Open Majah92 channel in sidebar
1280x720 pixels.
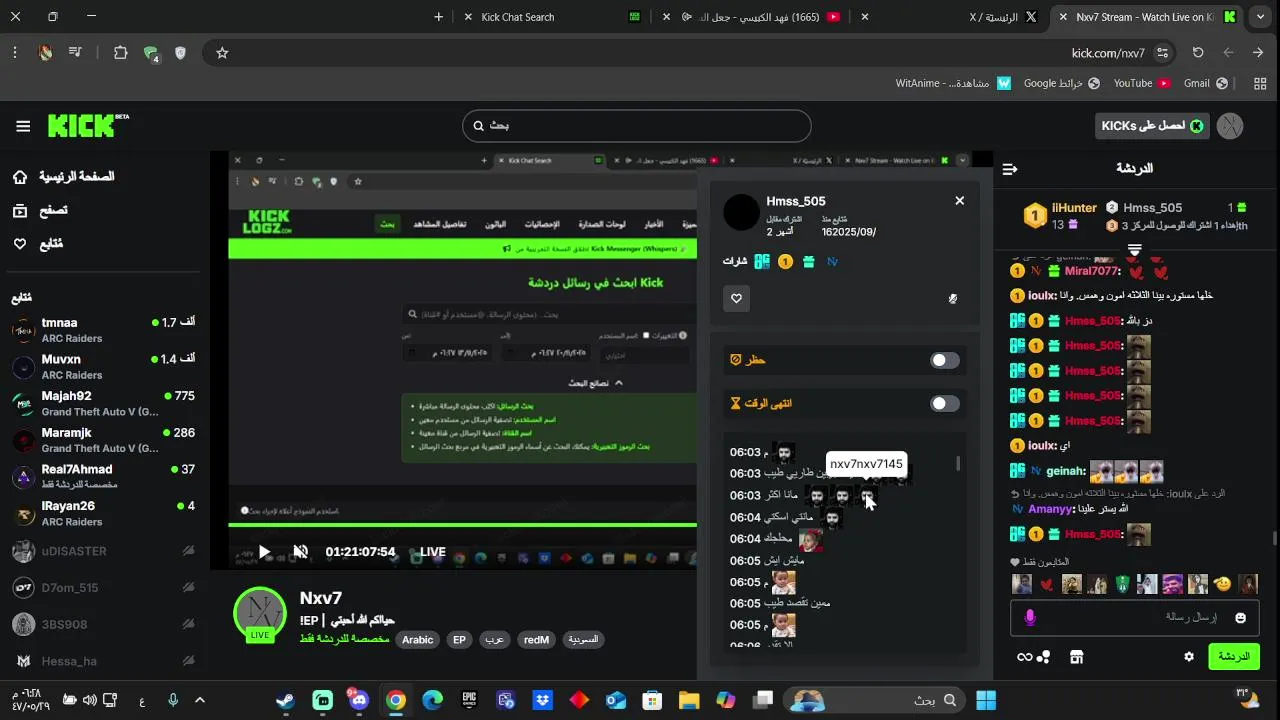(103, 404)
